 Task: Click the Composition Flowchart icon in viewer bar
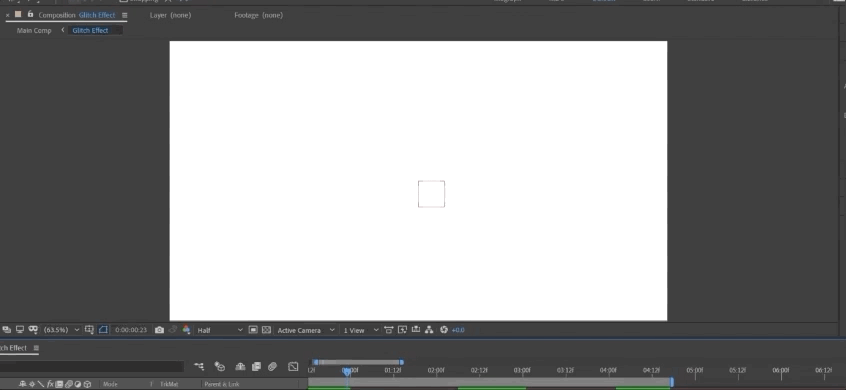click(x=429, y=330)
